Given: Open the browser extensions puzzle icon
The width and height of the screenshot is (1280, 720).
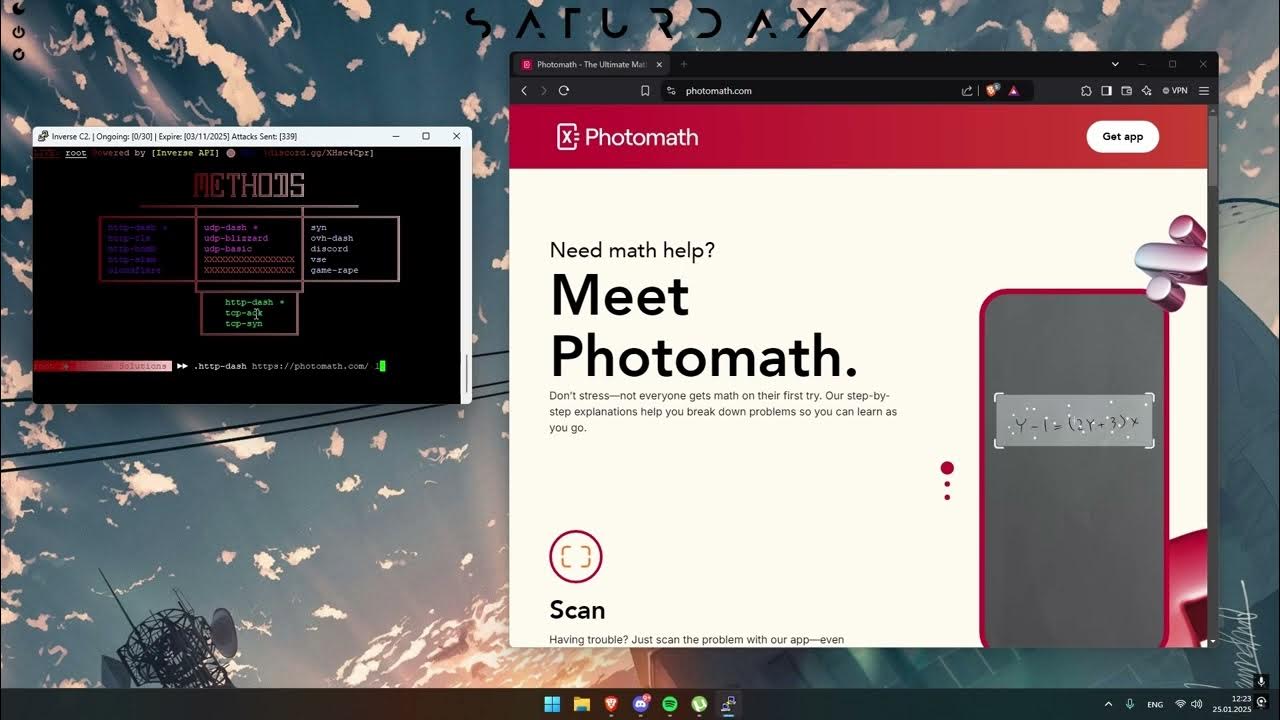Looking at the screenshot, I should 1087,91.
